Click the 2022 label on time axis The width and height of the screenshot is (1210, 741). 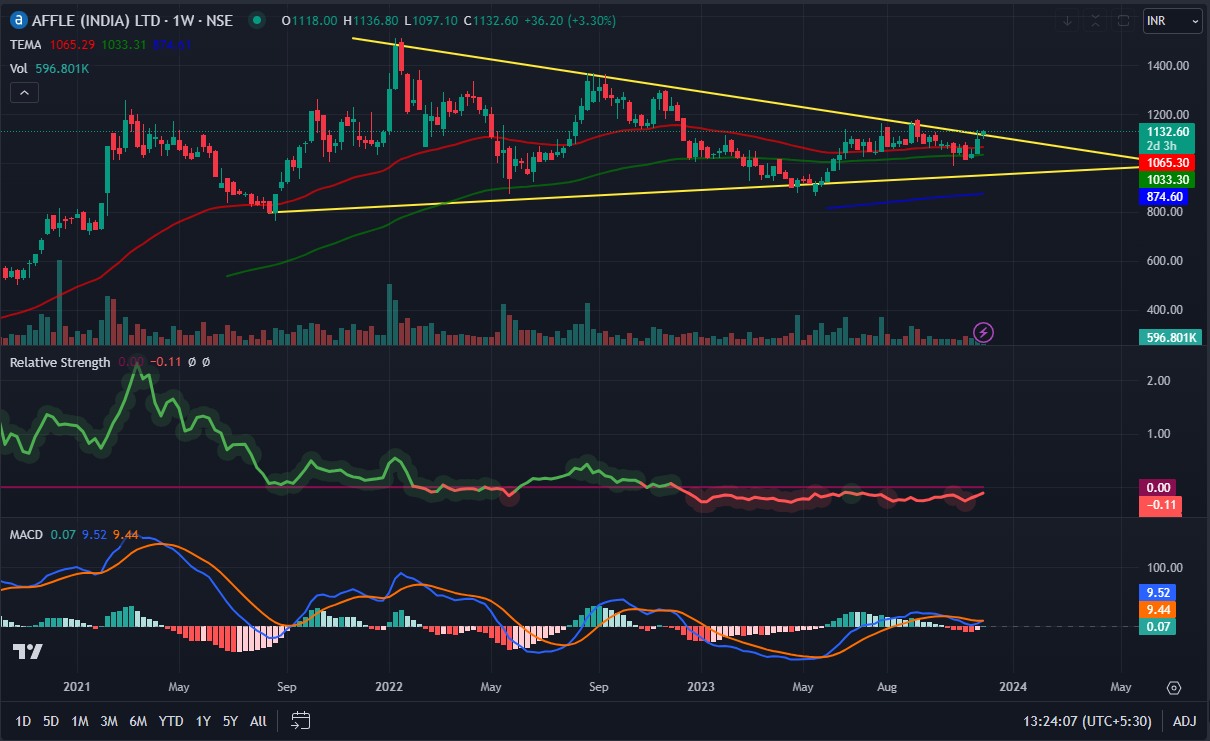388,688
